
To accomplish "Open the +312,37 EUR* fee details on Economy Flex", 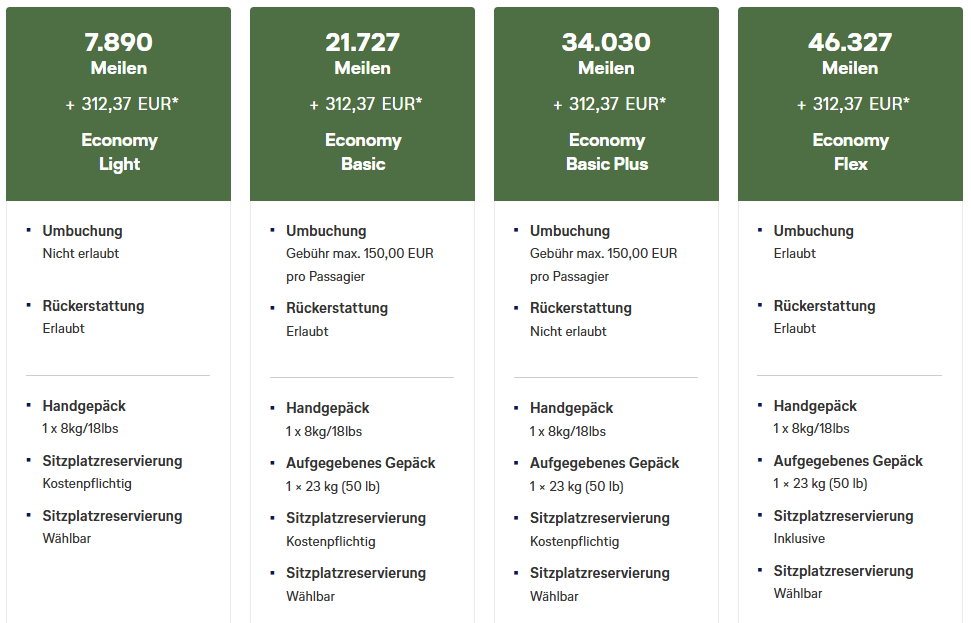I will point(850,102).
